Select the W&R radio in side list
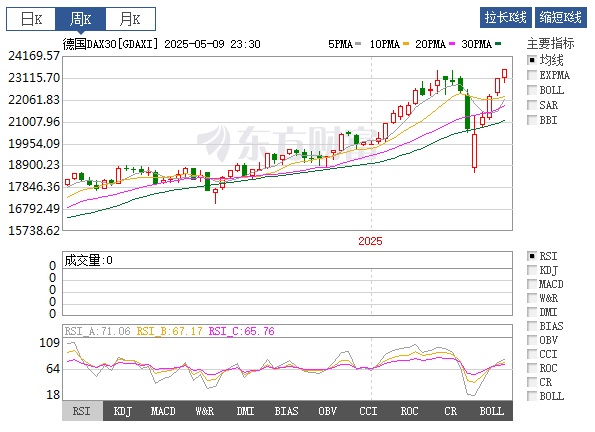This screenshot has height=432, width=595. 532,298
